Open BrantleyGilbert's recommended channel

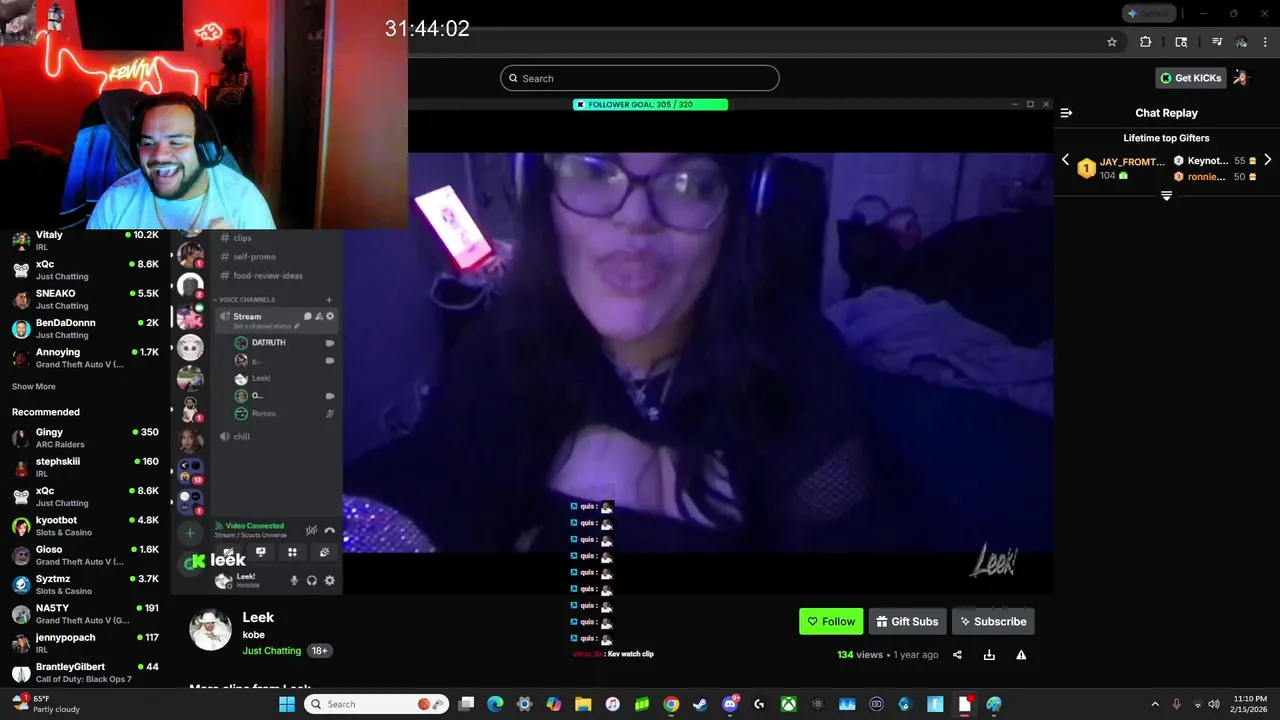click(x=85, y=672)
